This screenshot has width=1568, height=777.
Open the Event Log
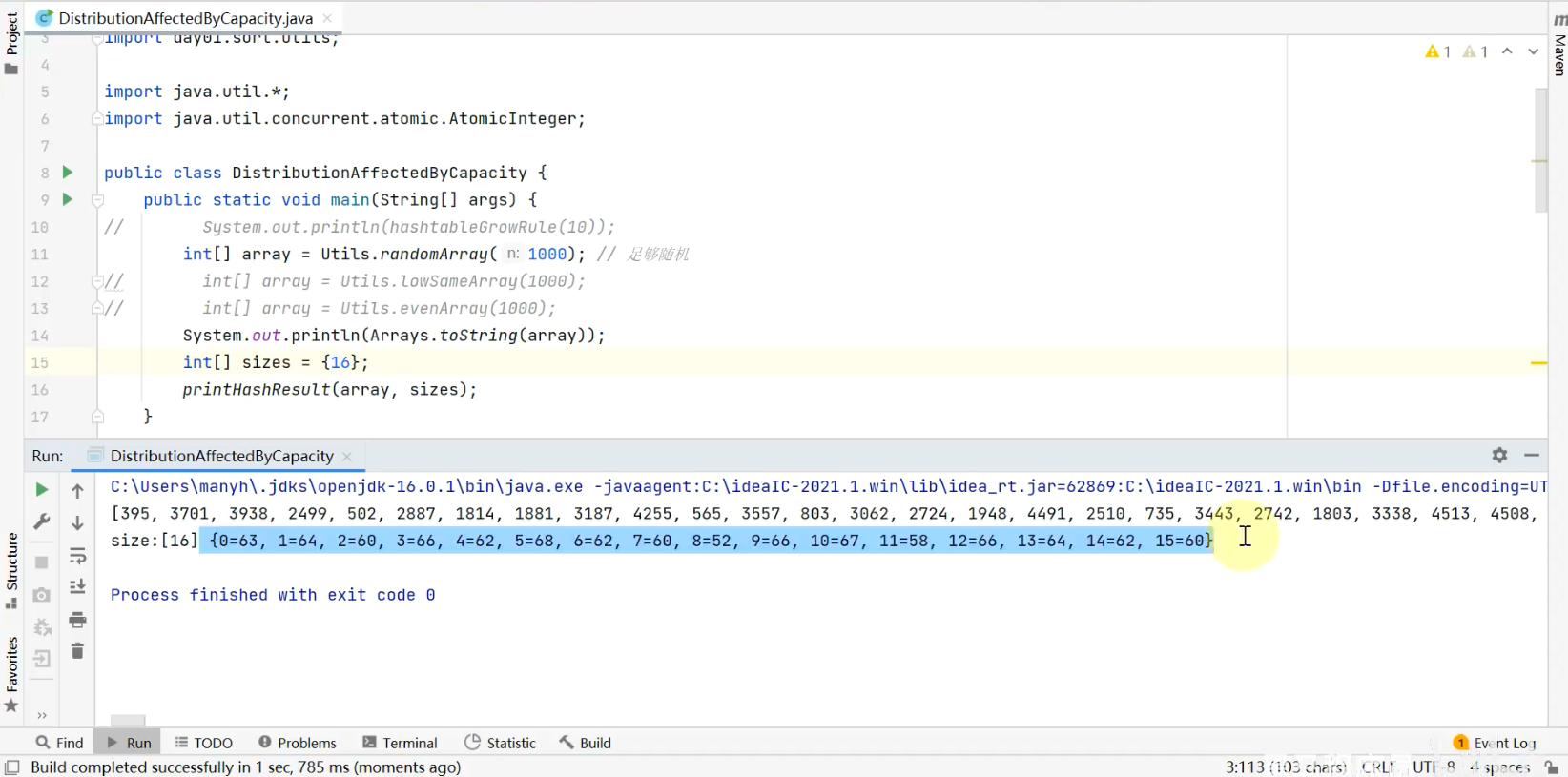(x=1495, y=743)
